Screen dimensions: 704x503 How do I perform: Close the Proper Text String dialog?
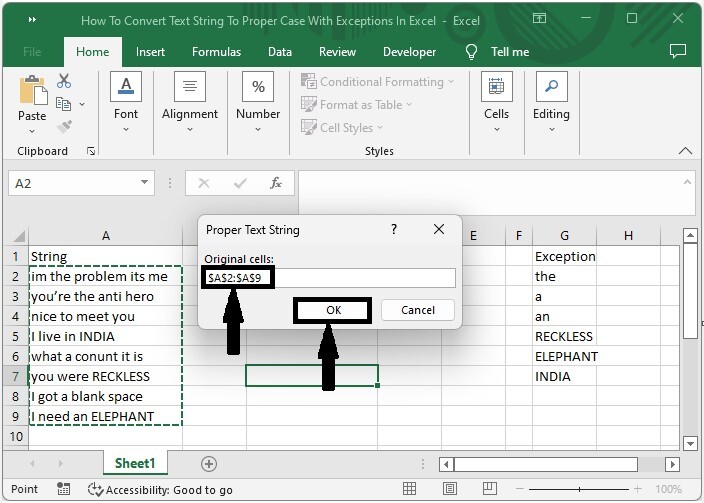pos(439,229)
